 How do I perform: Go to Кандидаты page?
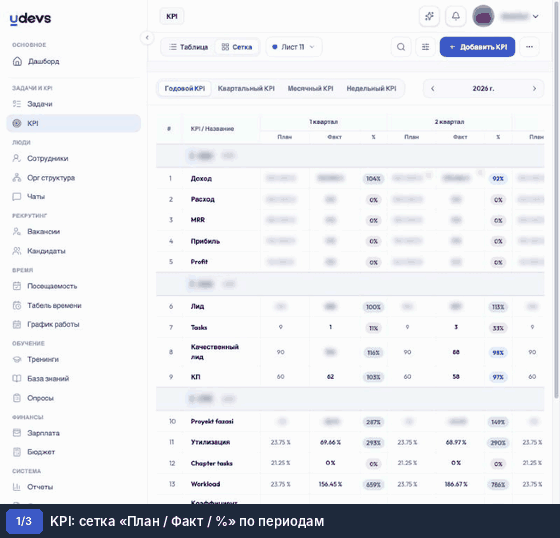coord(46,251)
